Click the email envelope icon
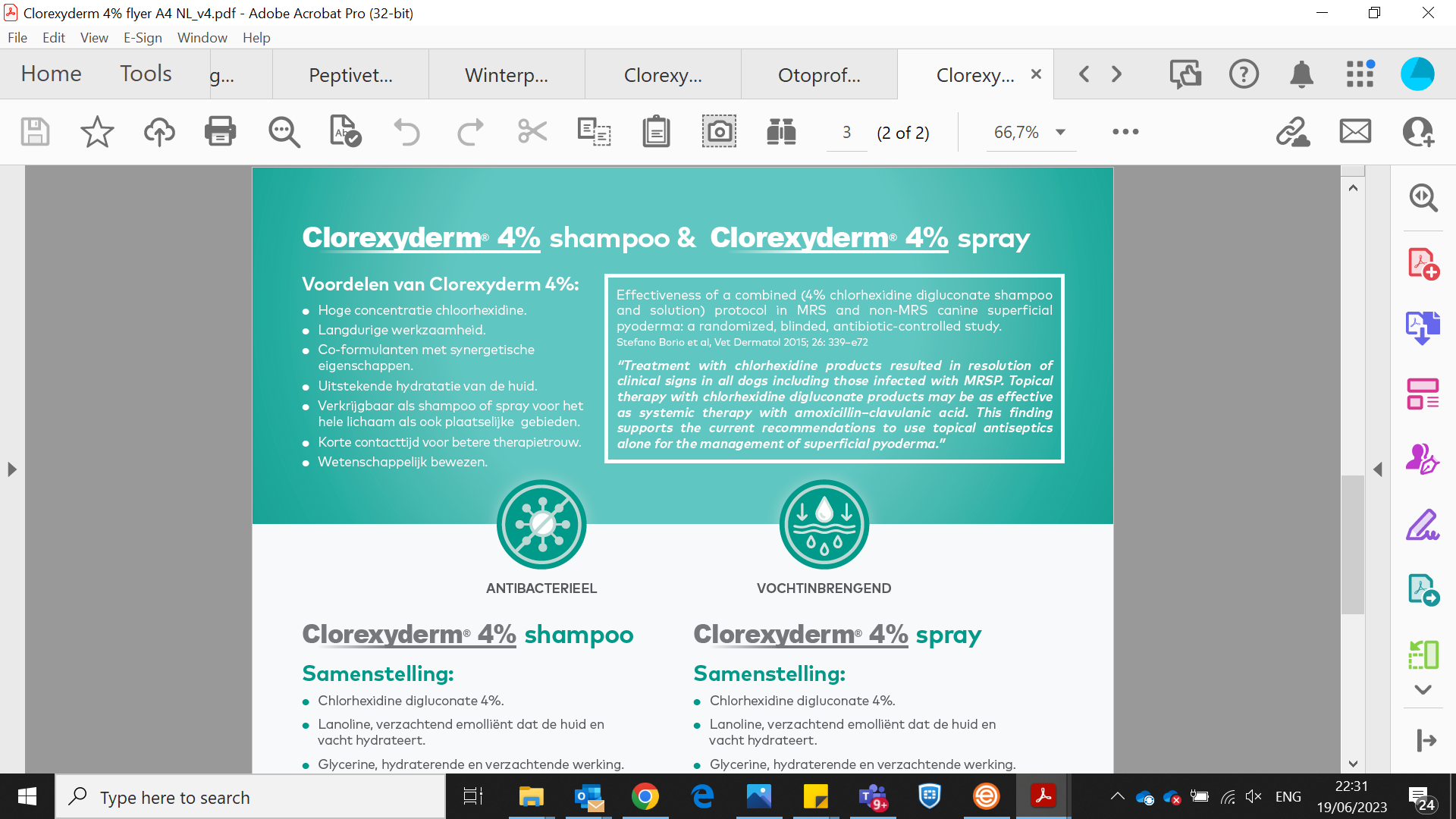1456x819 pixels. pos(1355,132)
